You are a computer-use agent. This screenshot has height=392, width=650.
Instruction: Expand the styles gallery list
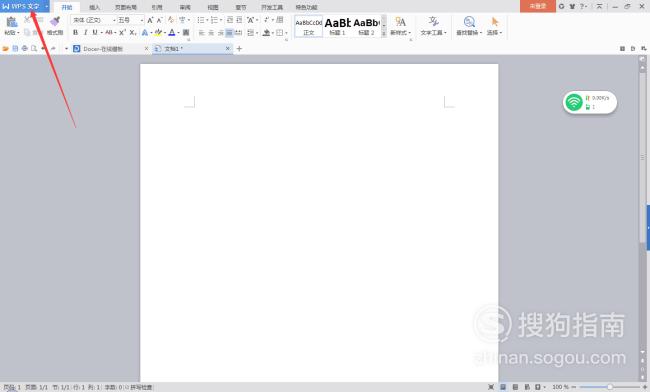[x=383, y=34]
